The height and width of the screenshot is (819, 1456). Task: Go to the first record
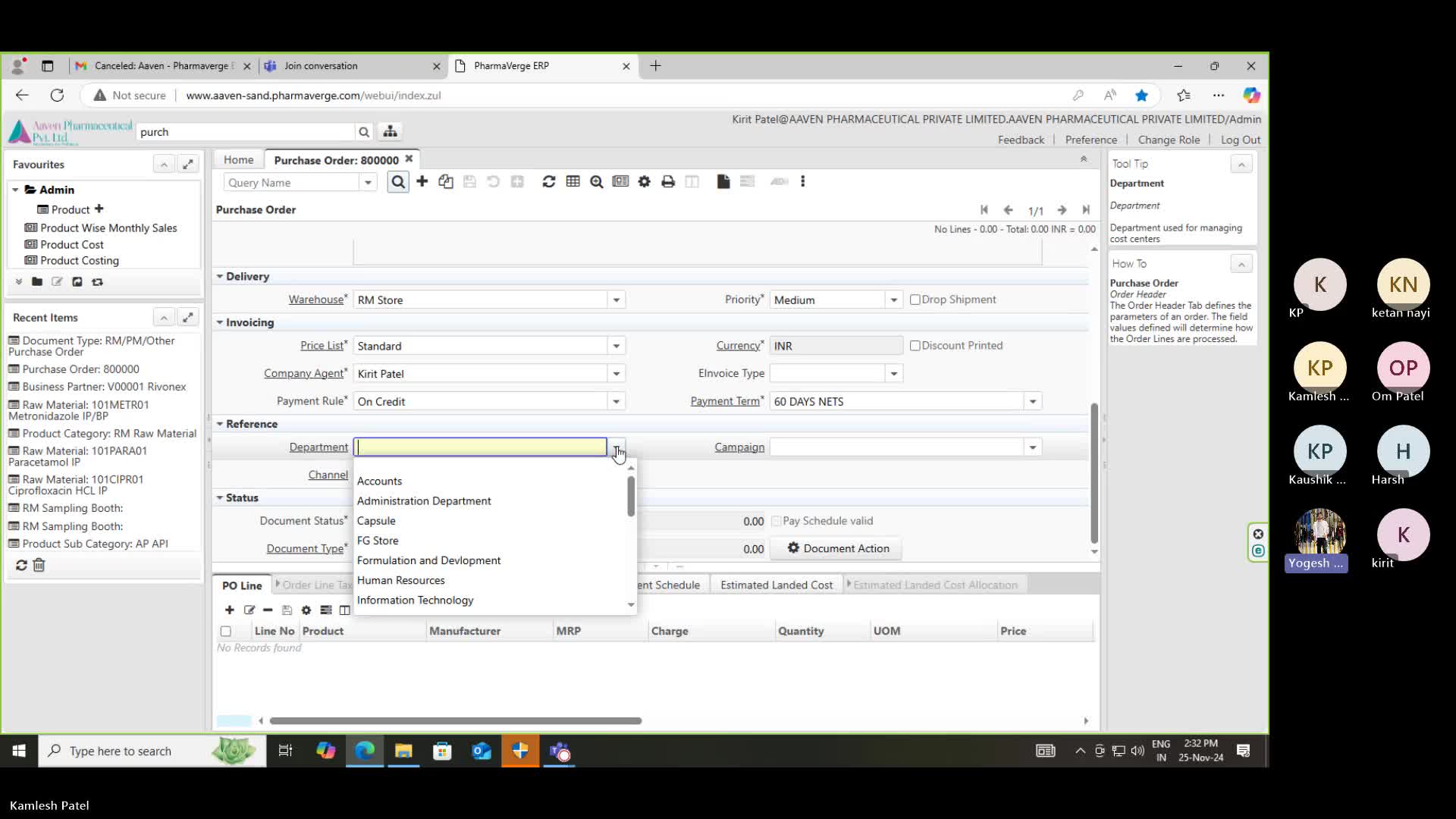(984, 210)
